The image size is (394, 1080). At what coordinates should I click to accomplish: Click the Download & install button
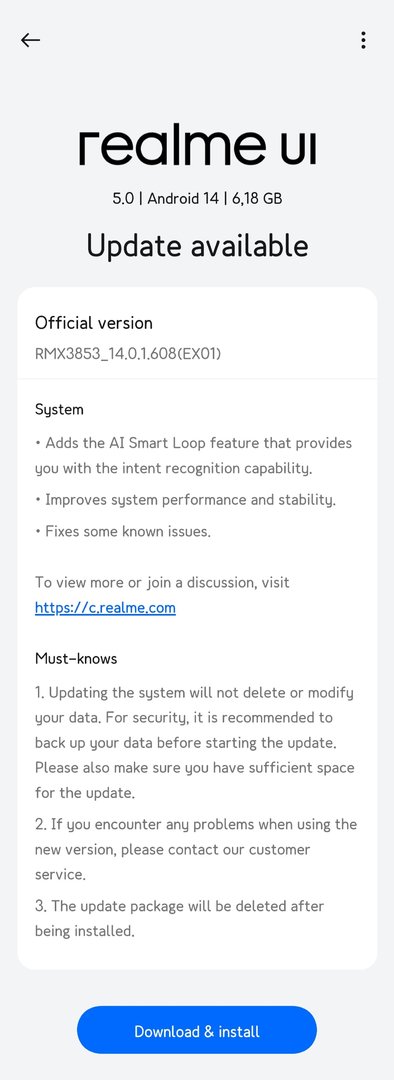[197, 1030]
